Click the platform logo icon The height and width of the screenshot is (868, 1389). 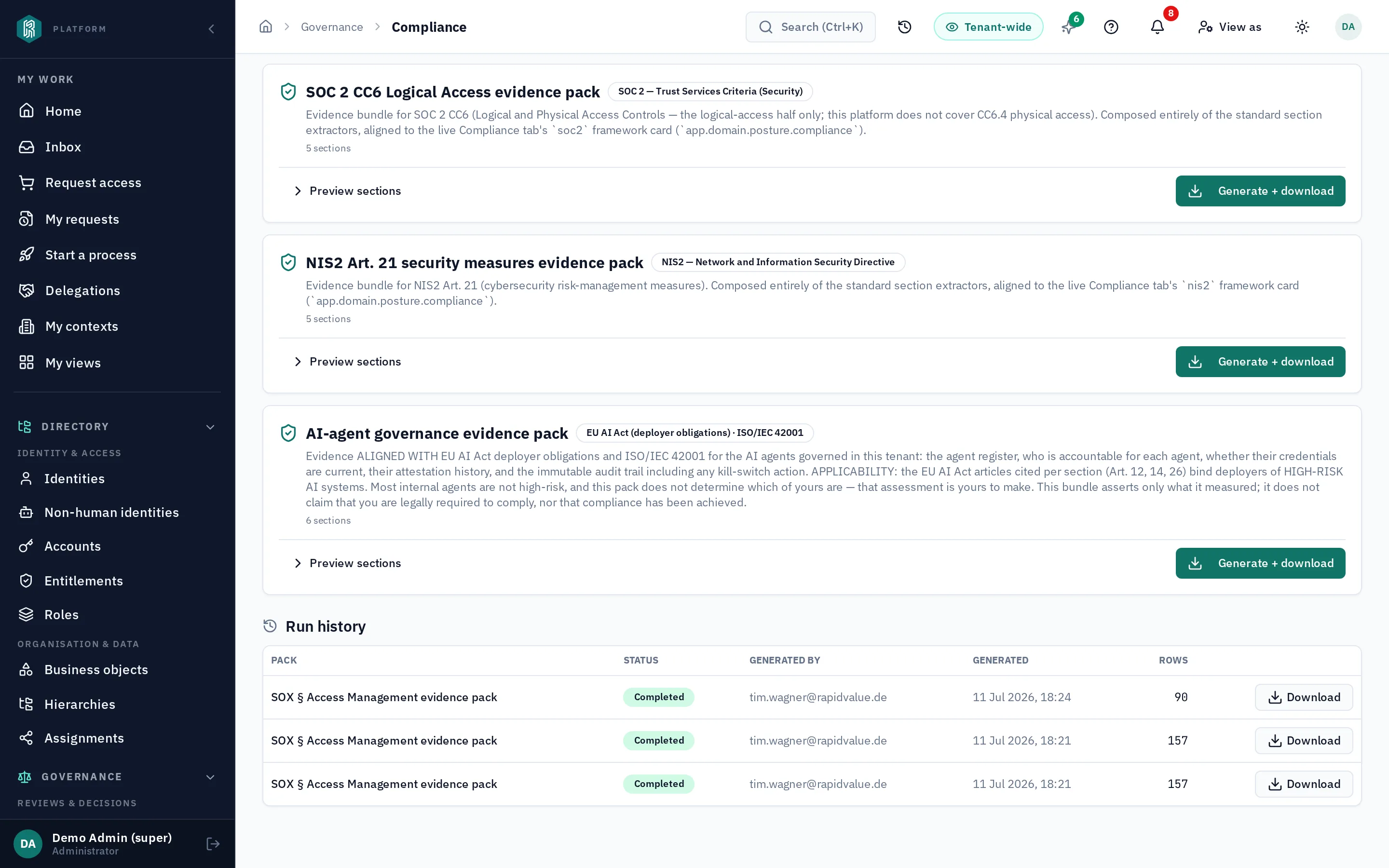tap(29, 29)
